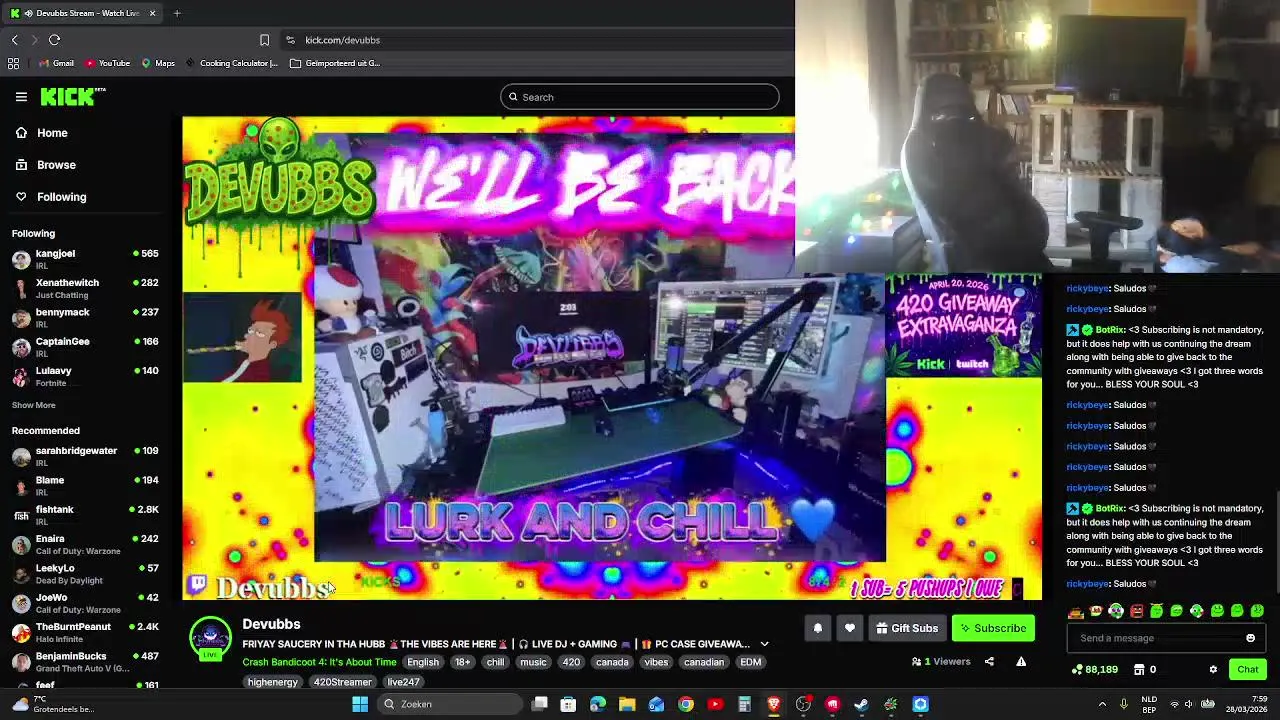Report the stream with warning icon
The height and width of the screenshot is (720, 1280).
pos(1021,661)
